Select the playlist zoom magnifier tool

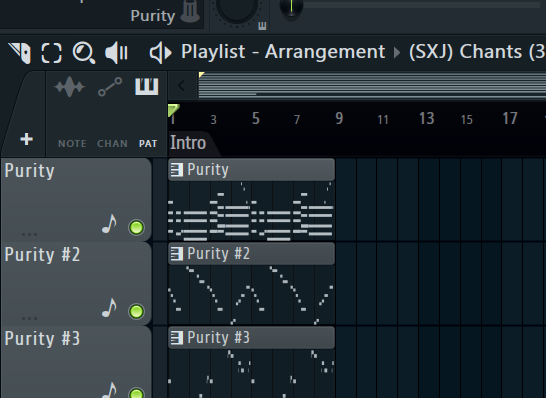coord(84,53)
